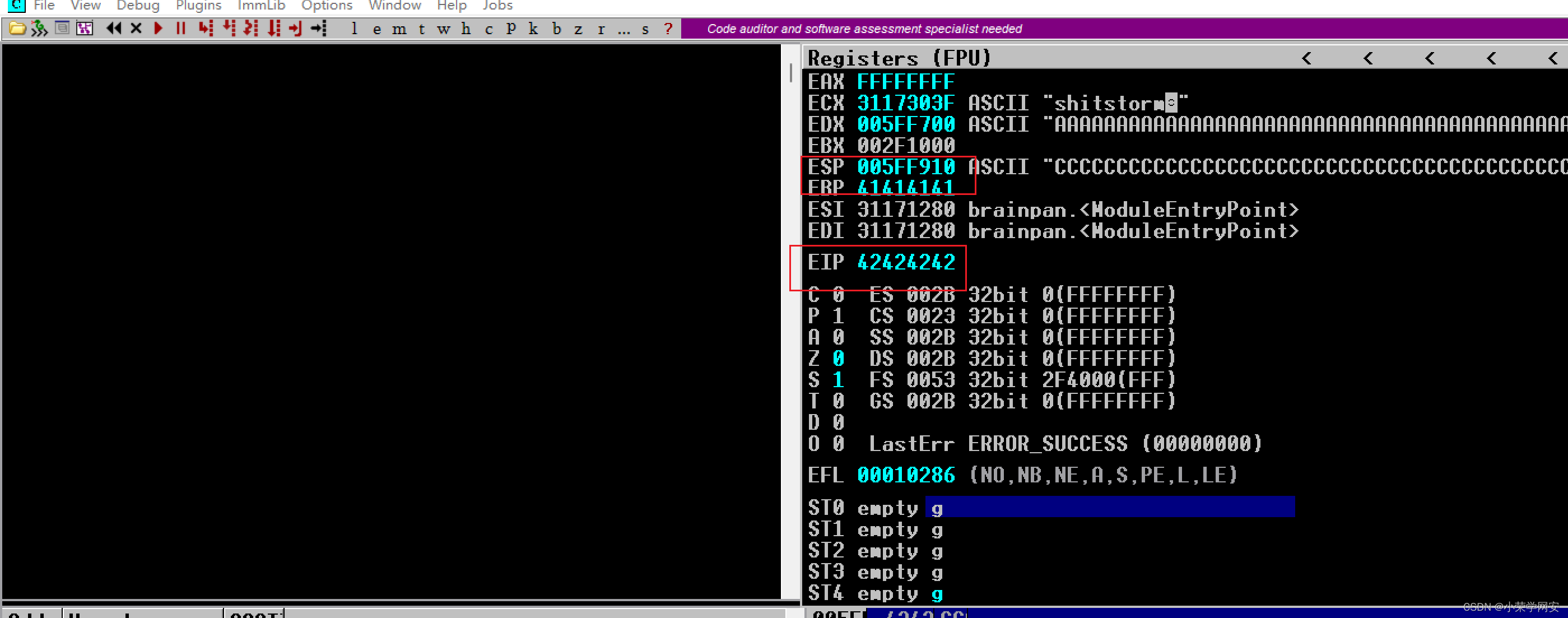This screenshot has height=618, width=1568.
Task: Select the ESP value 005FF910
Action: [906, 167]
